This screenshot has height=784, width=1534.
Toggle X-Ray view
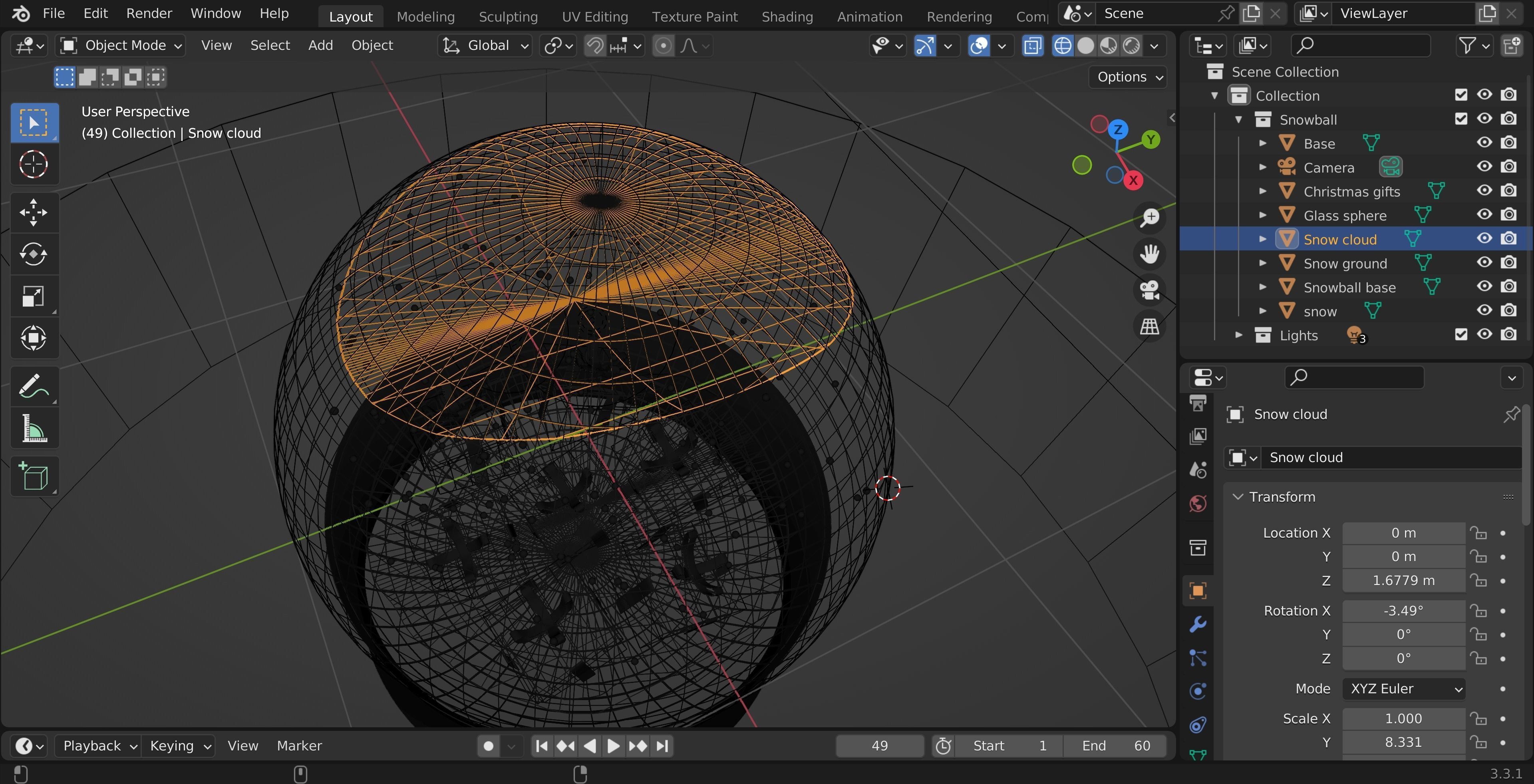coord(1033,45)
